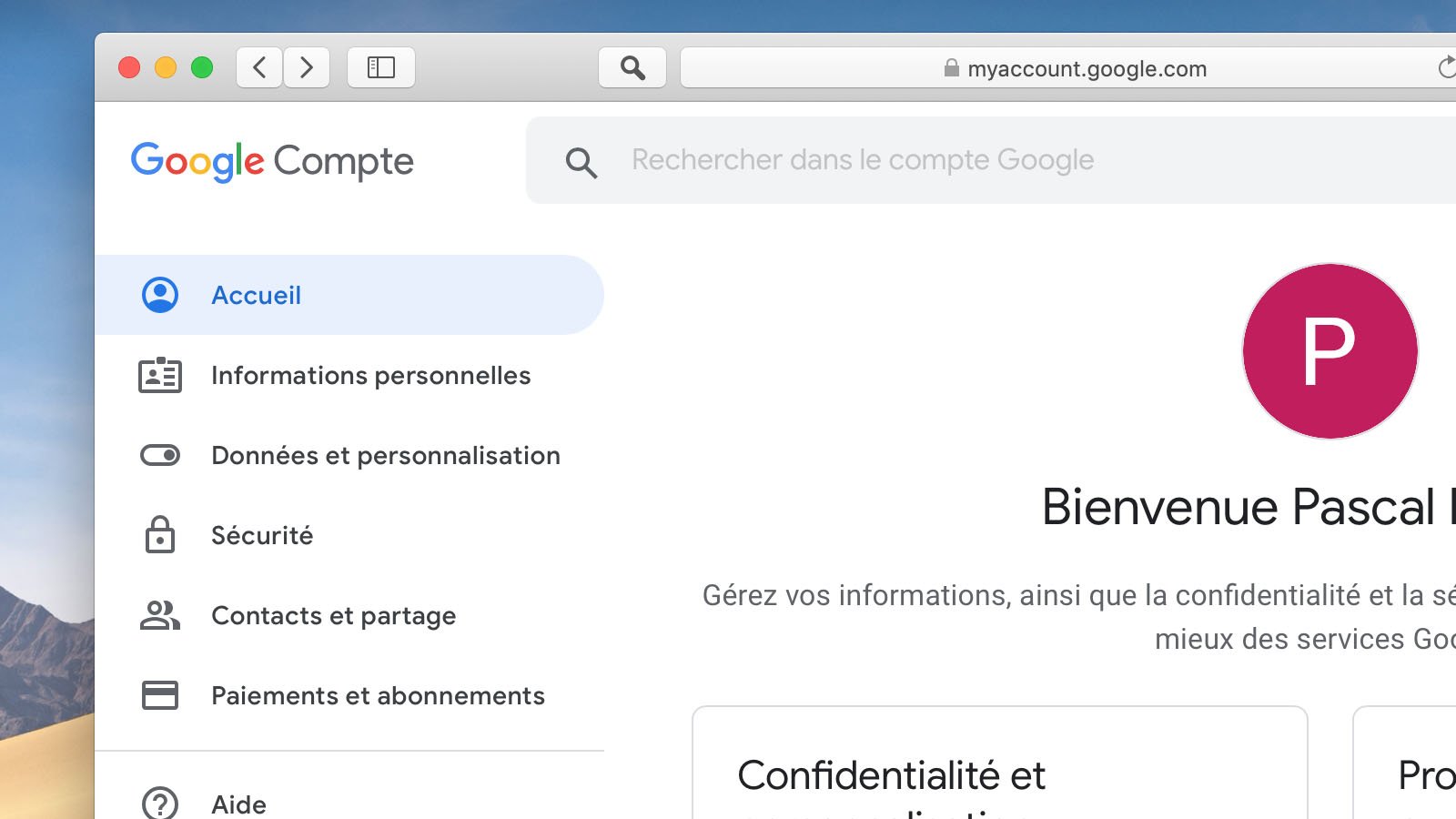Click the search magnifier in Google account search

[x=581, y=162]
